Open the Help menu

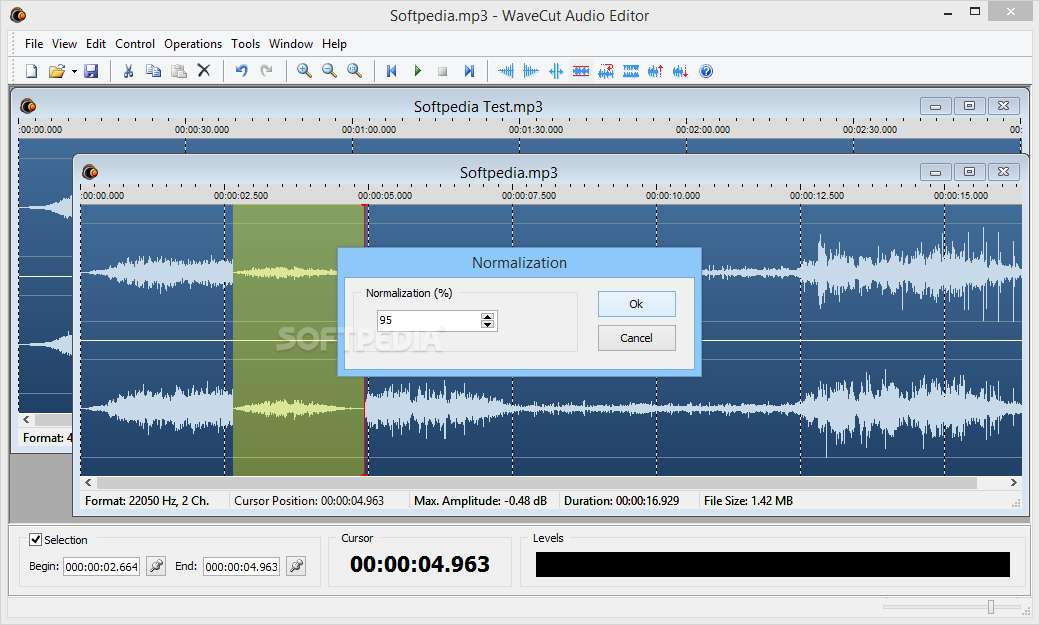pyautogui.click(x=334, y=44)
